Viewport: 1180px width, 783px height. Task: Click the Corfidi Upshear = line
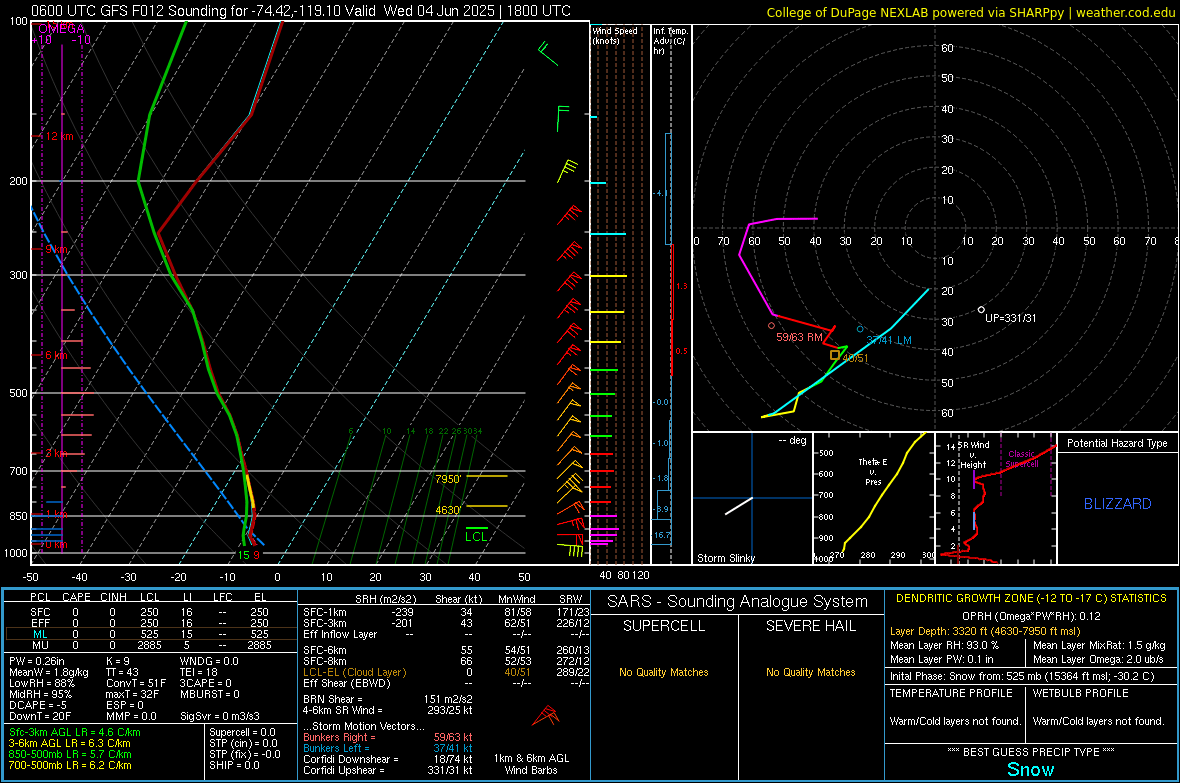pos(388,770)
